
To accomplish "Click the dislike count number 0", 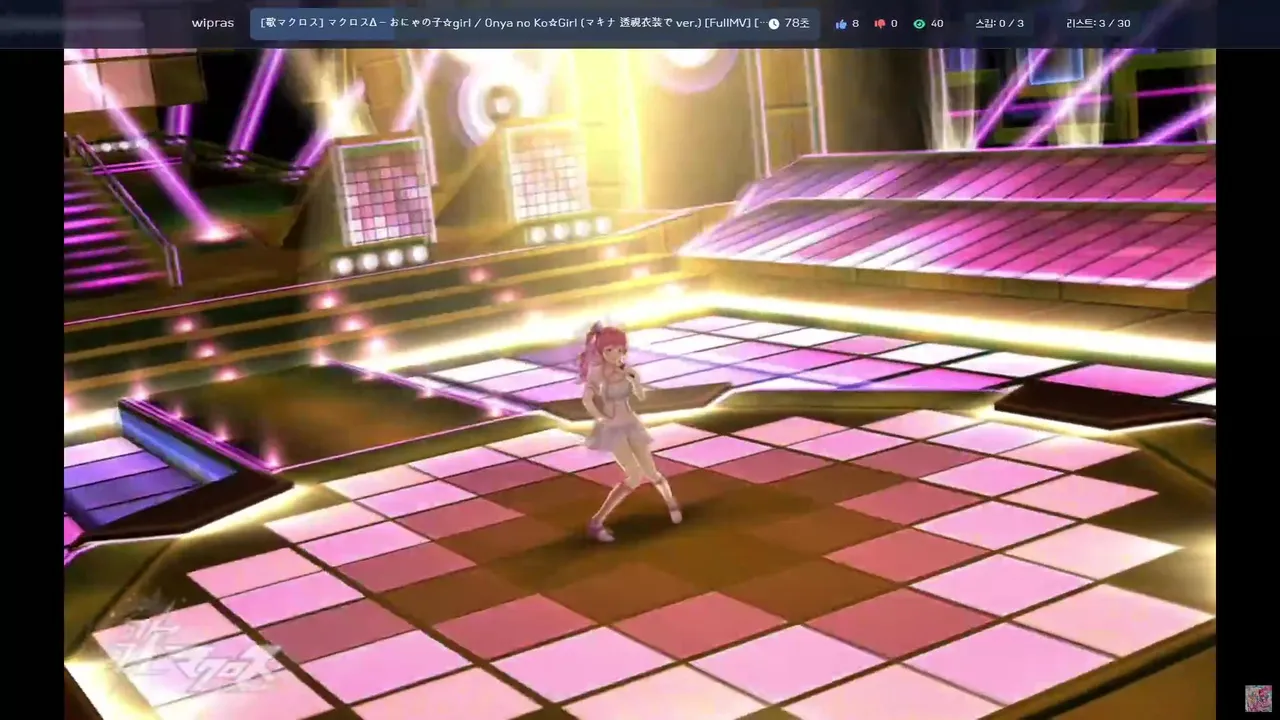I will coord(894,23).
